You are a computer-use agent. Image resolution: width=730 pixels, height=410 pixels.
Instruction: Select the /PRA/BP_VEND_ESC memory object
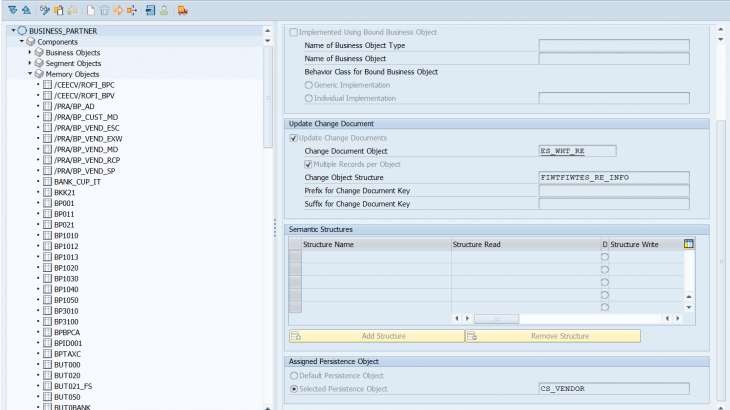tap(86, 128)
